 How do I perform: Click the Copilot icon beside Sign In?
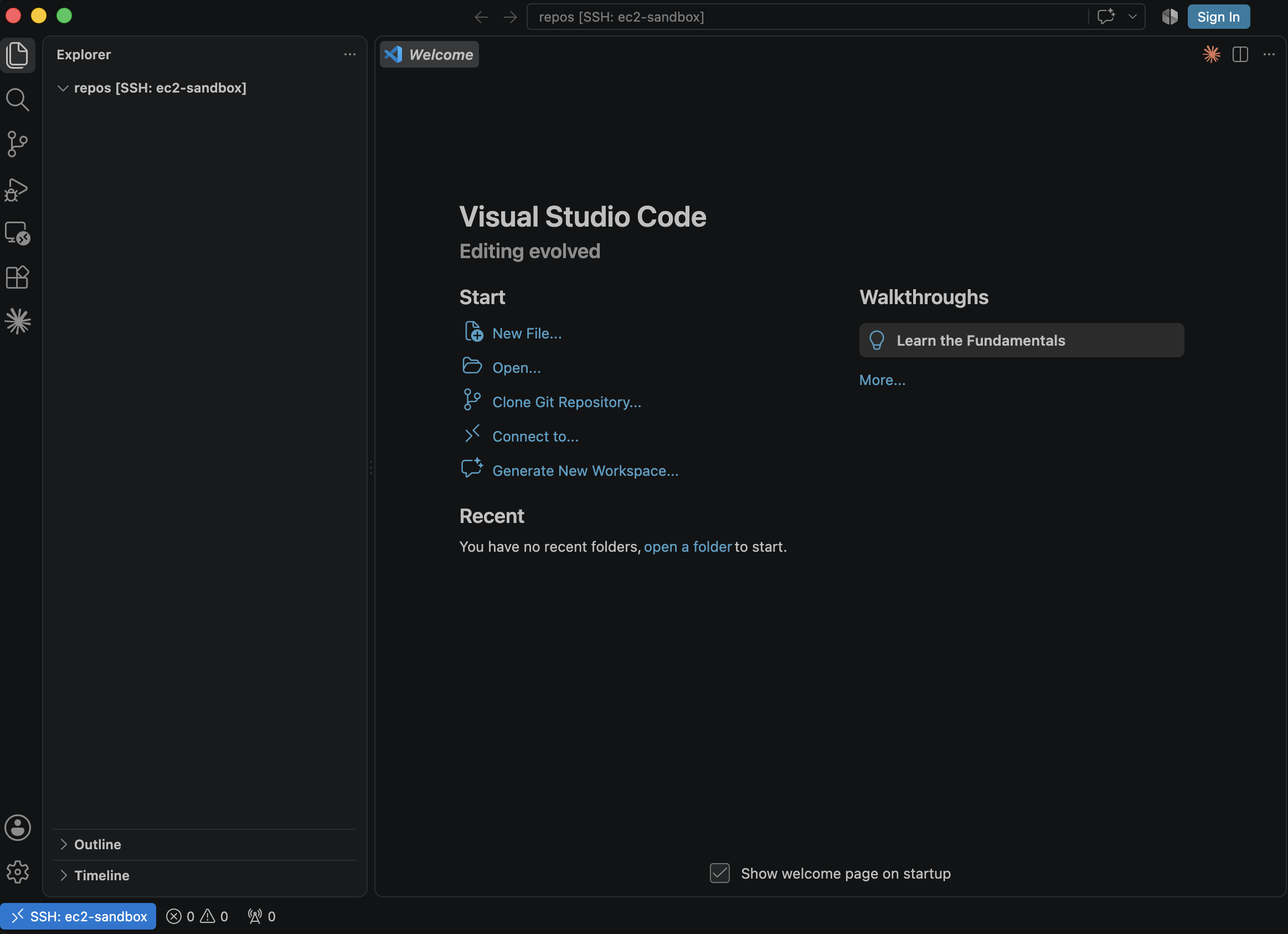(1170, 17)
